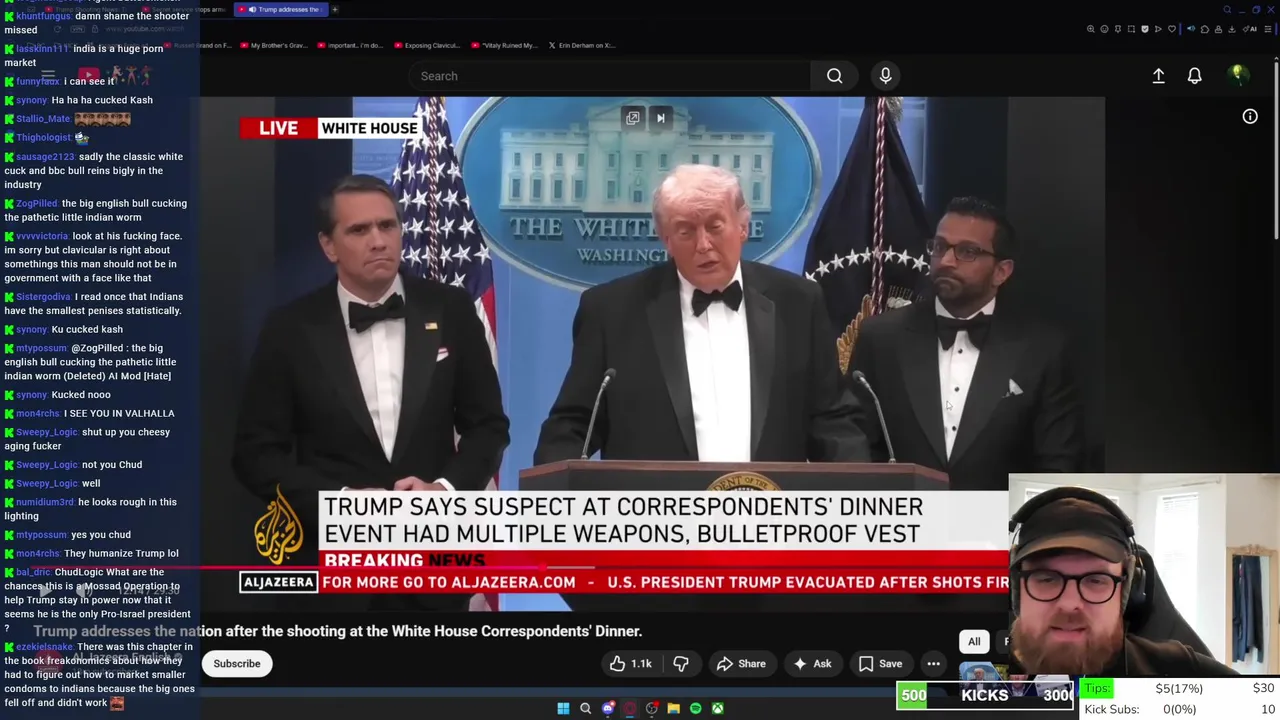Image resolution: width=1280 pixels, height=720 pixels.
Task: Click the AI toolbar button in browser
Action: 1251,29
